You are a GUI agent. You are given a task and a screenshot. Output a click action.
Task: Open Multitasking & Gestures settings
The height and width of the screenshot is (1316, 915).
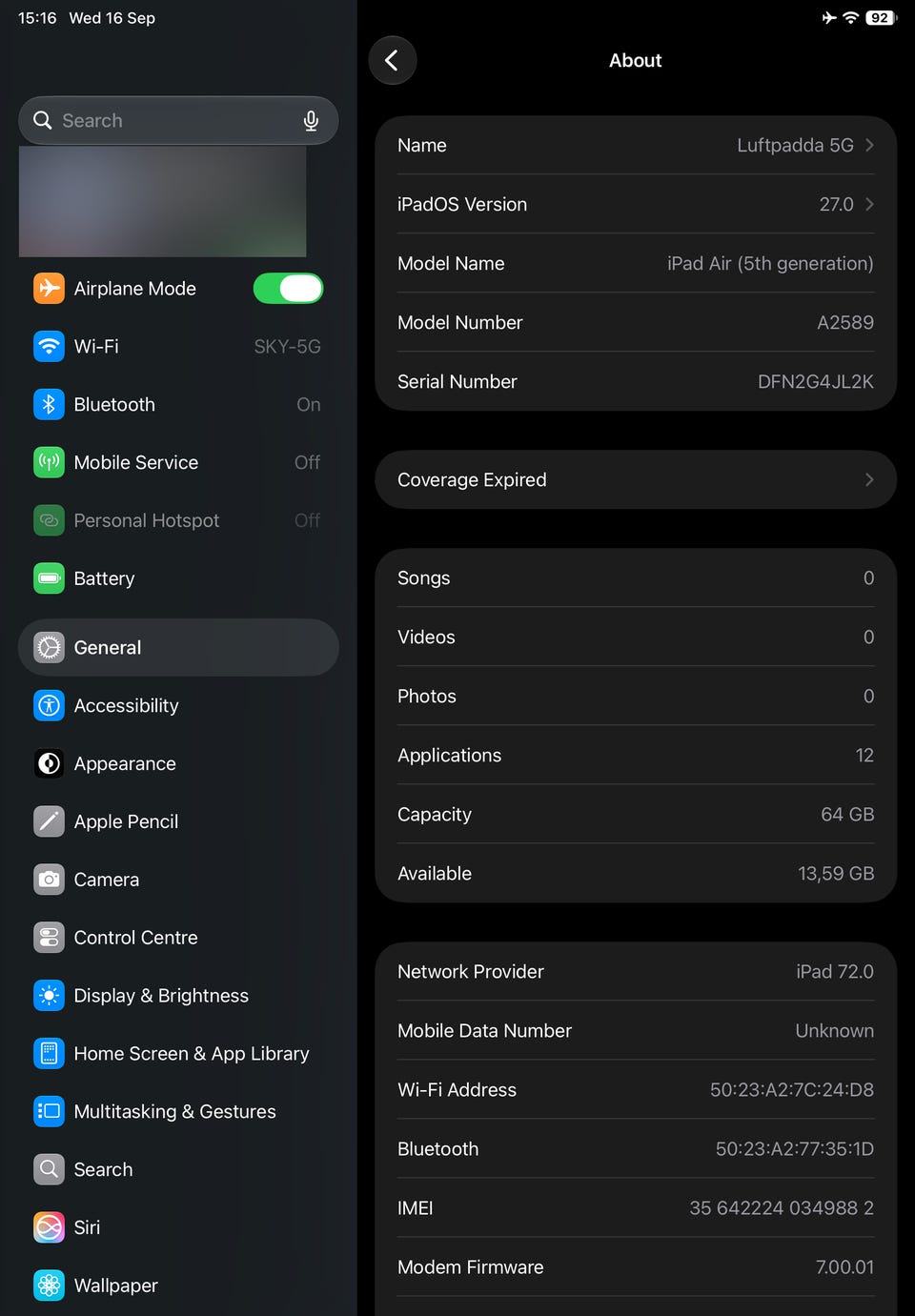tap(178, 1111)
